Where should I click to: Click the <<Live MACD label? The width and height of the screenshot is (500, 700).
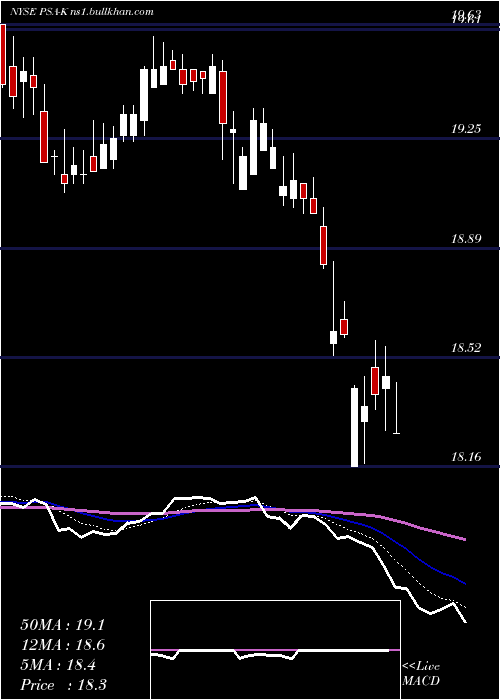(x=421, y=673)
